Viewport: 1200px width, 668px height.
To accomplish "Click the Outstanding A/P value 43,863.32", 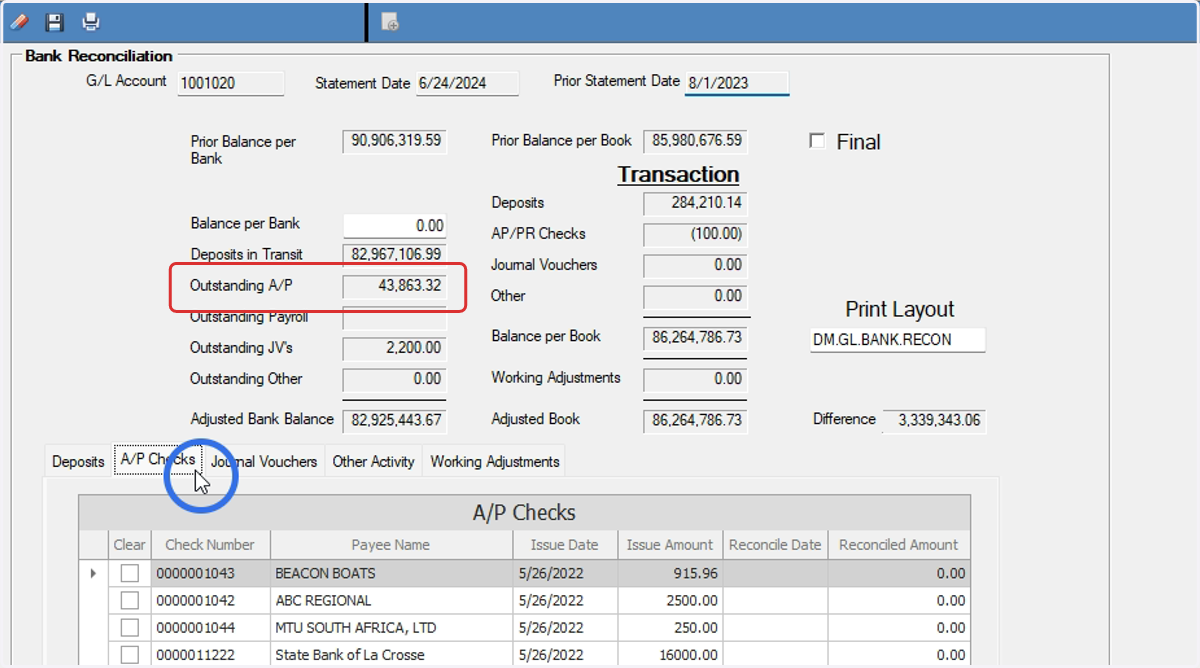I will (x=394, y=285).
